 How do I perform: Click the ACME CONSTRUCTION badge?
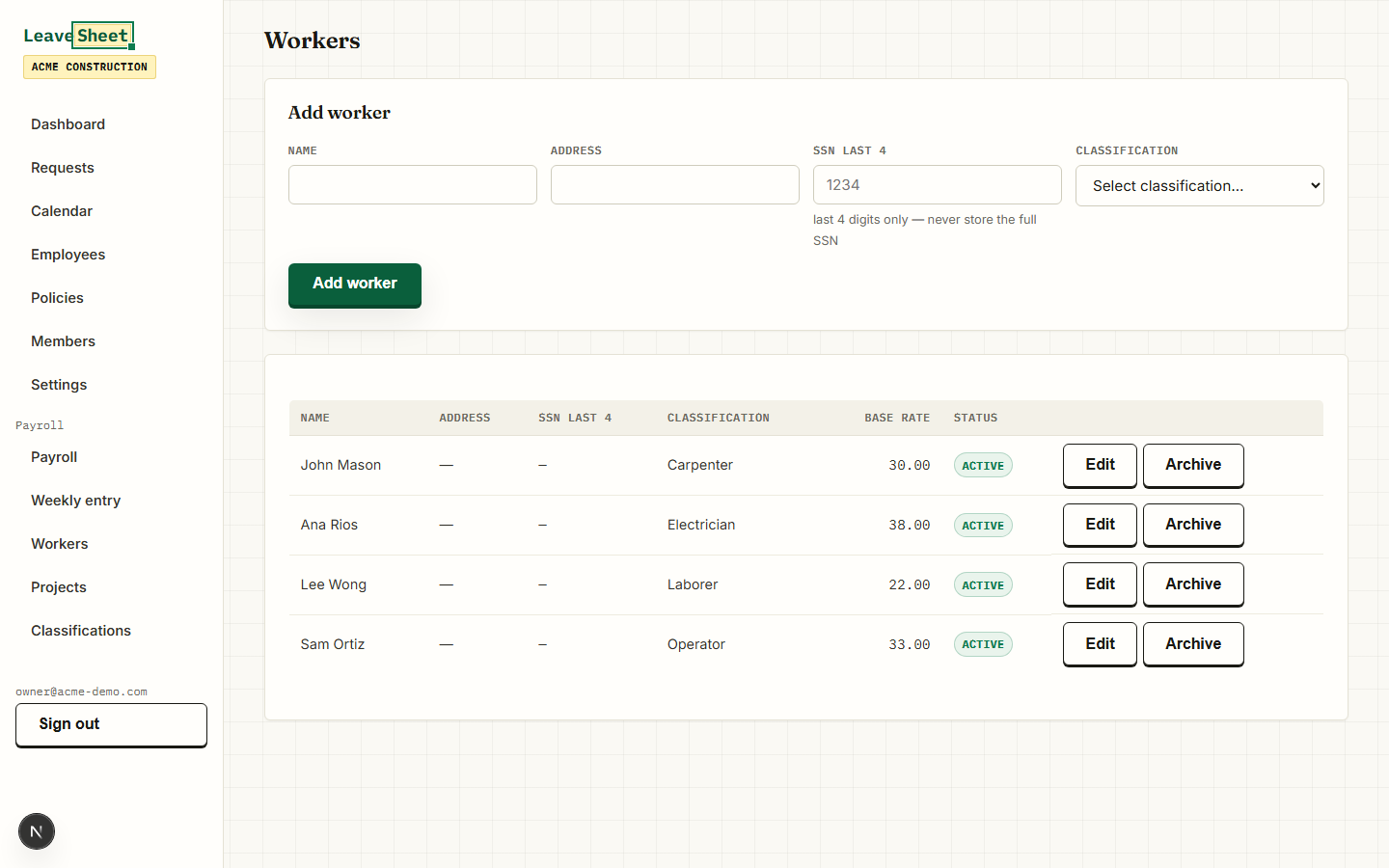tap(90, 67)
